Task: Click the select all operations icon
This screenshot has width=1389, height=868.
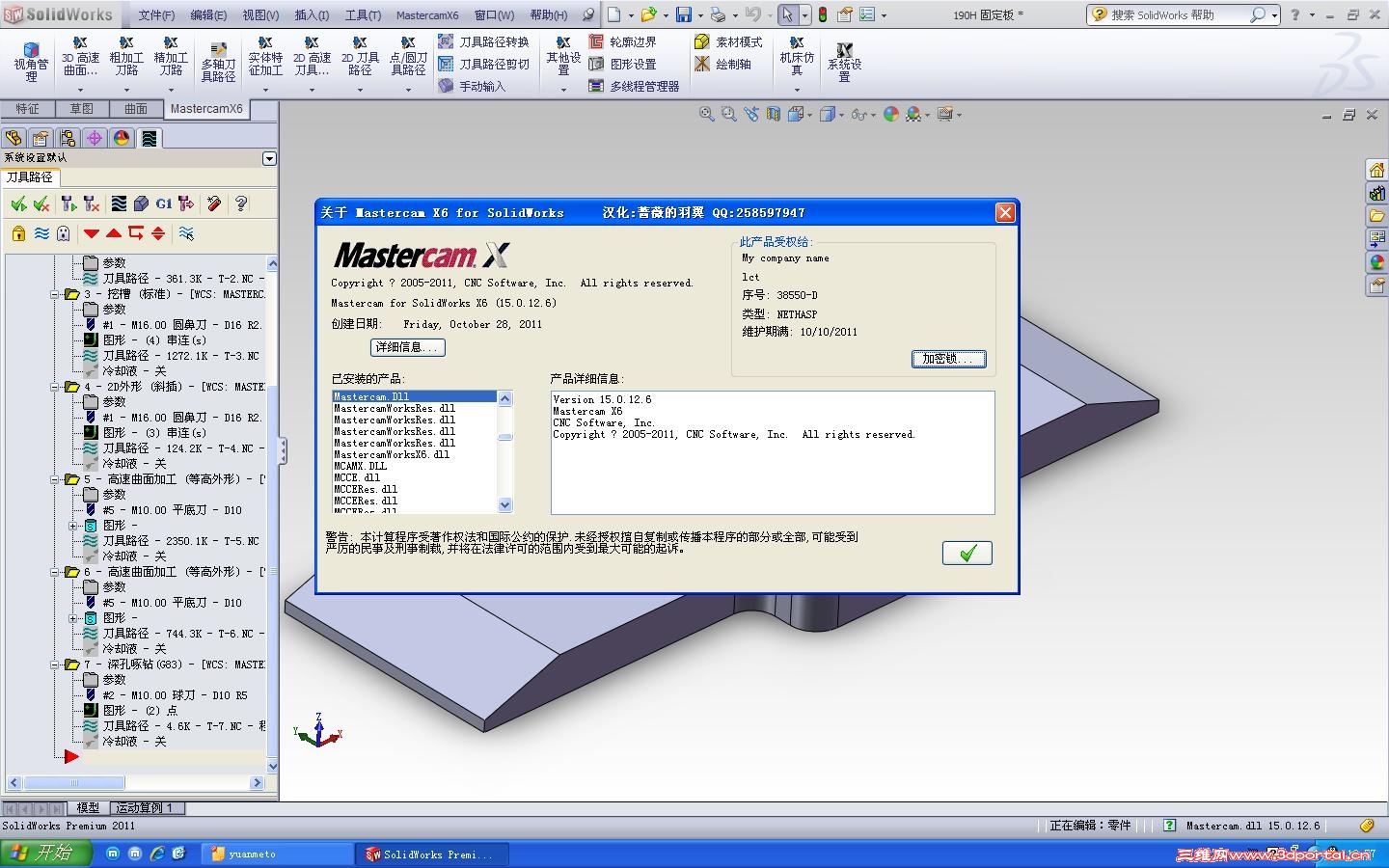Action: click(18, 203)
